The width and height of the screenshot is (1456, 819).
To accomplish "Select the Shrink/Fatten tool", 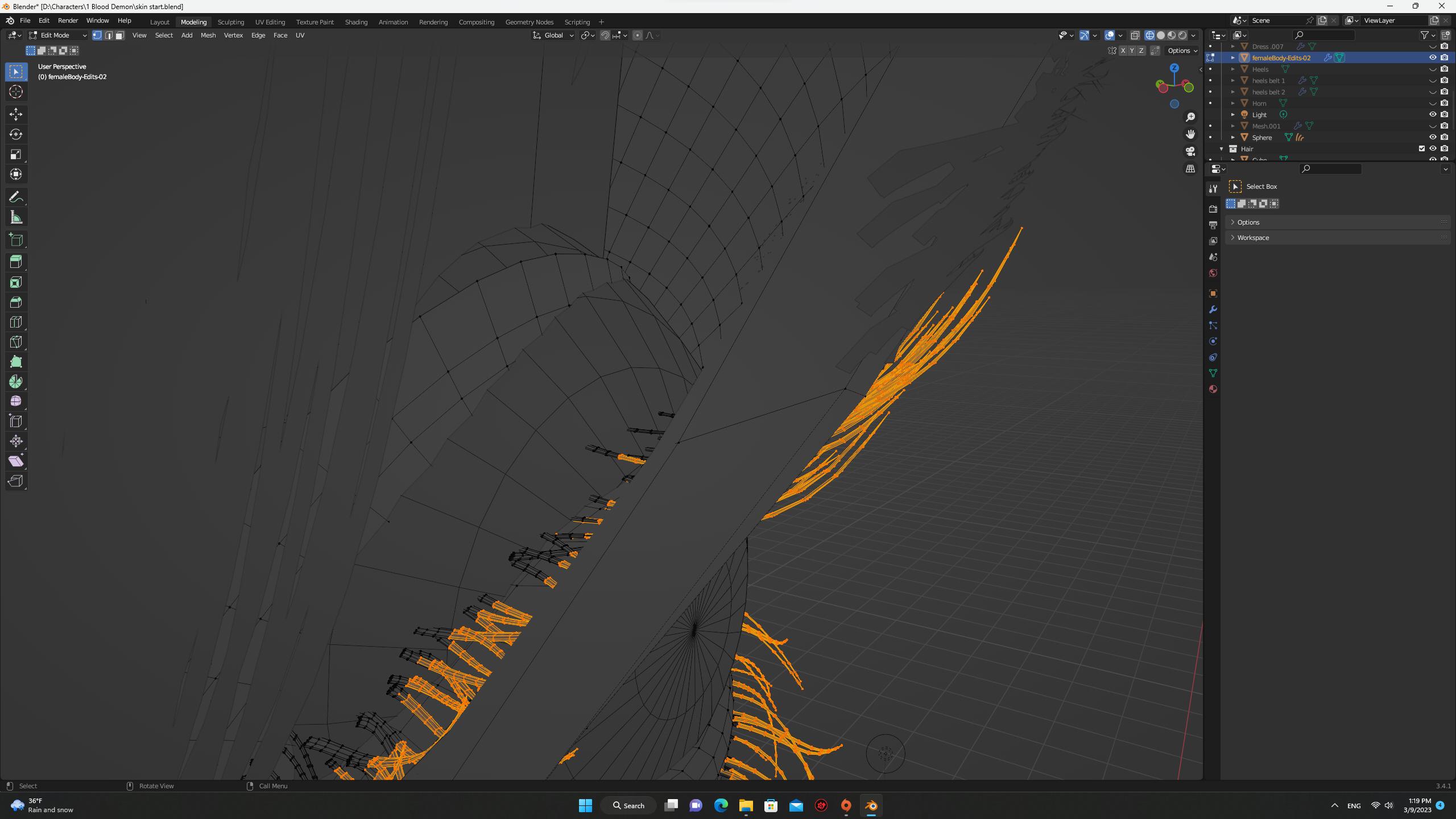I will tap(16, 441).
